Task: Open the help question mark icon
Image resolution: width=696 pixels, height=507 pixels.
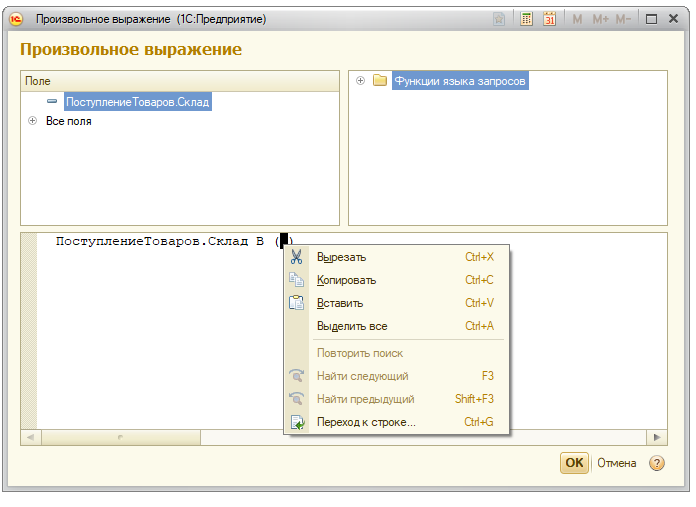Action: (656, 463)
